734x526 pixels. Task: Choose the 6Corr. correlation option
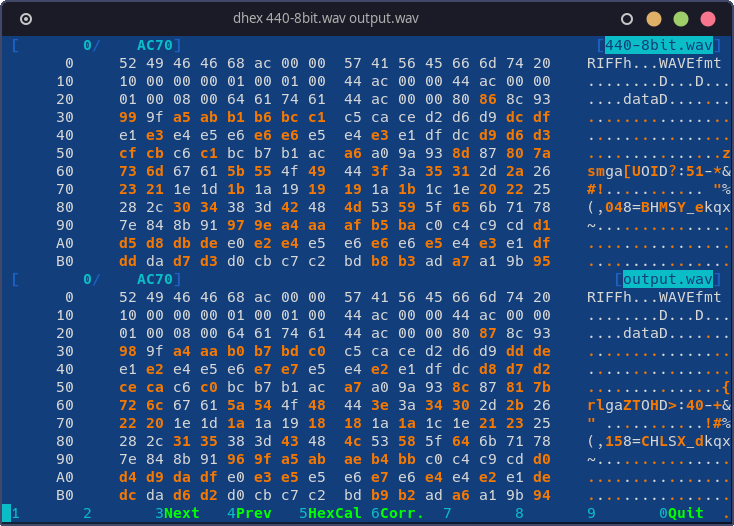[x=396, y=513]
